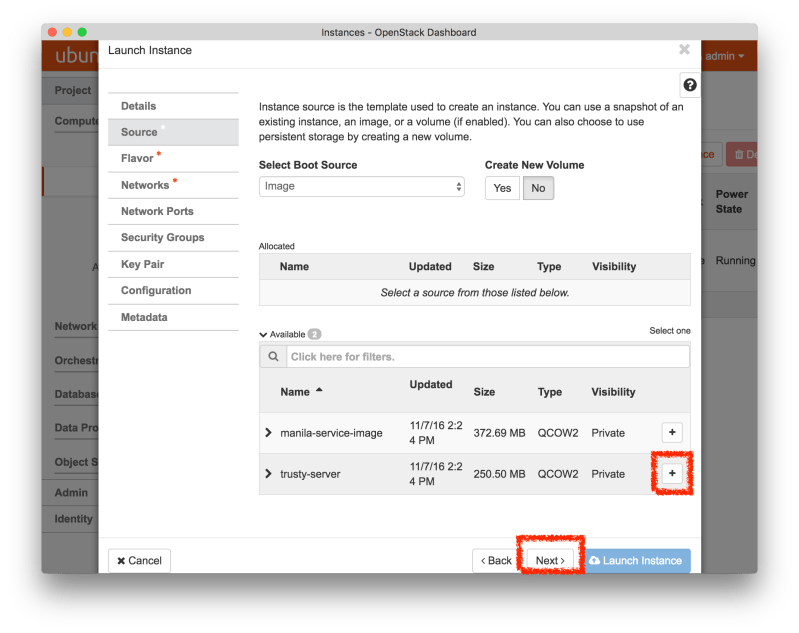Viewport: 799px width, 633px height.
Task: Open the Project menu in the sidebar
Action: [72, 90]
